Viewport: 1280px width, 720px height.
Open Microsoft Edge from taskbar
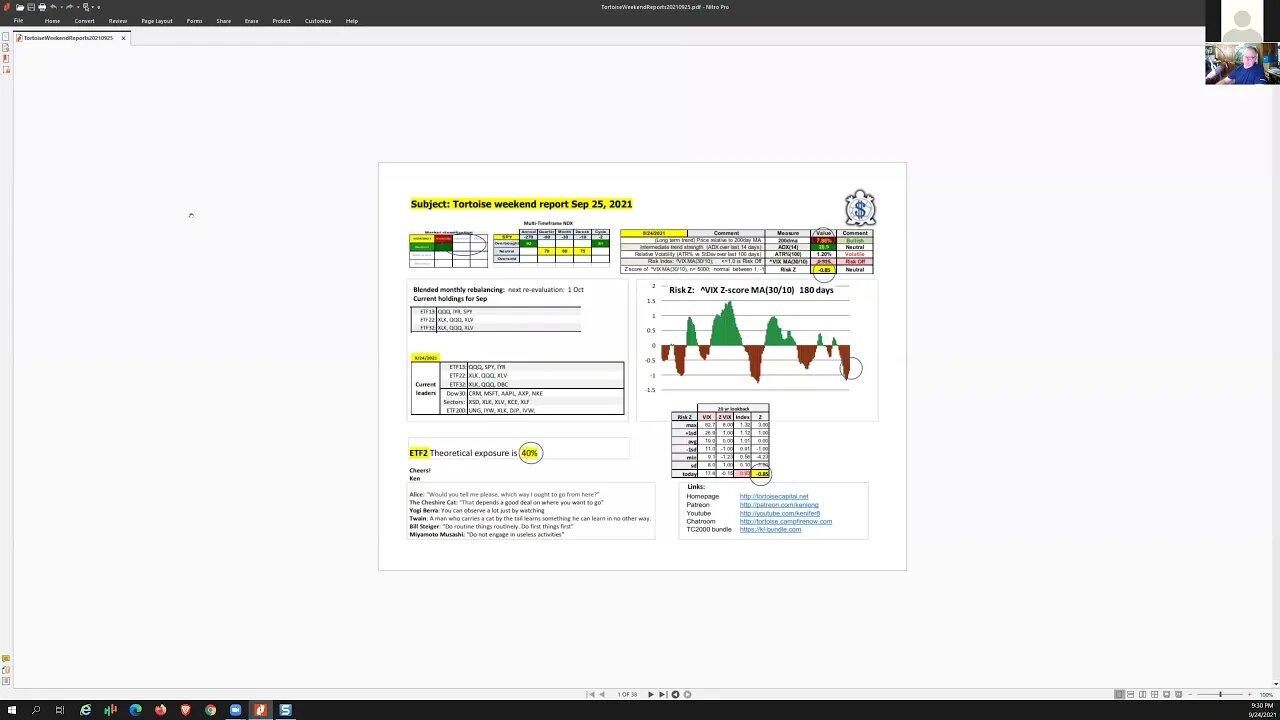click(135, 710)
